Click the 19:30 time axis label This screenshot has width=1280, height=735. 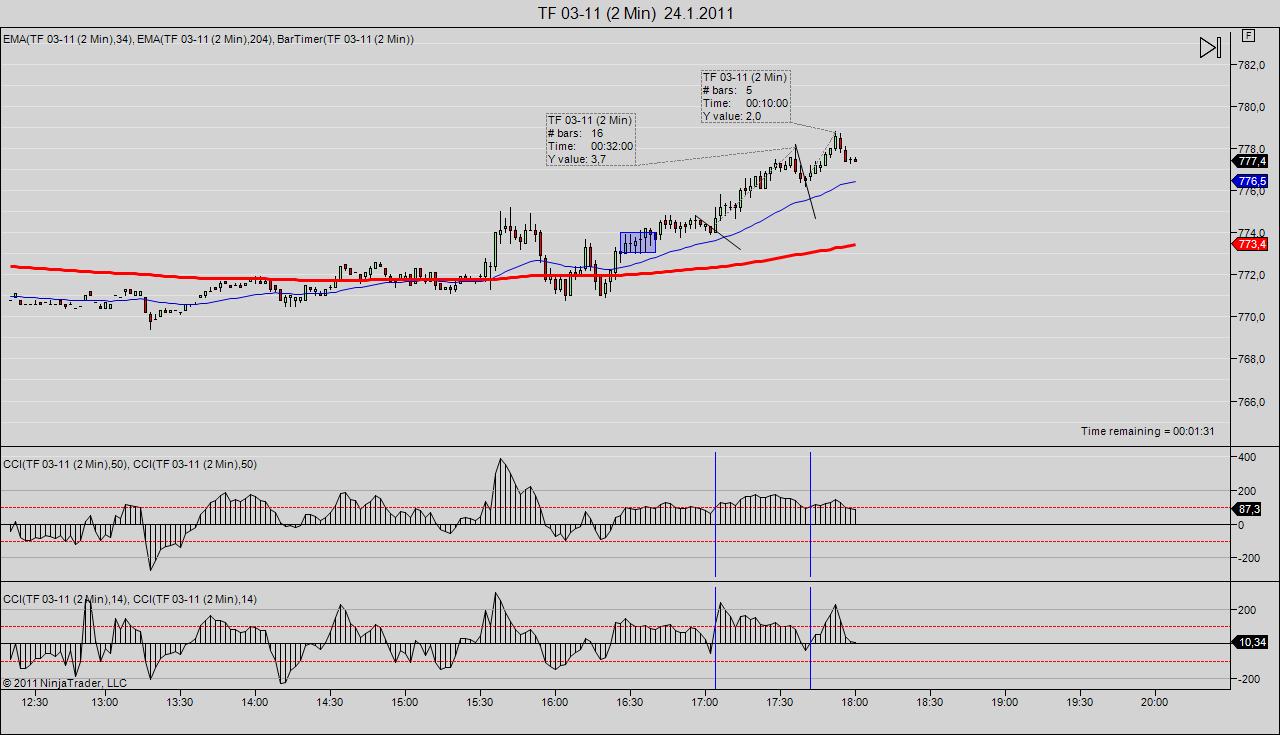[x=1080, y=702]
